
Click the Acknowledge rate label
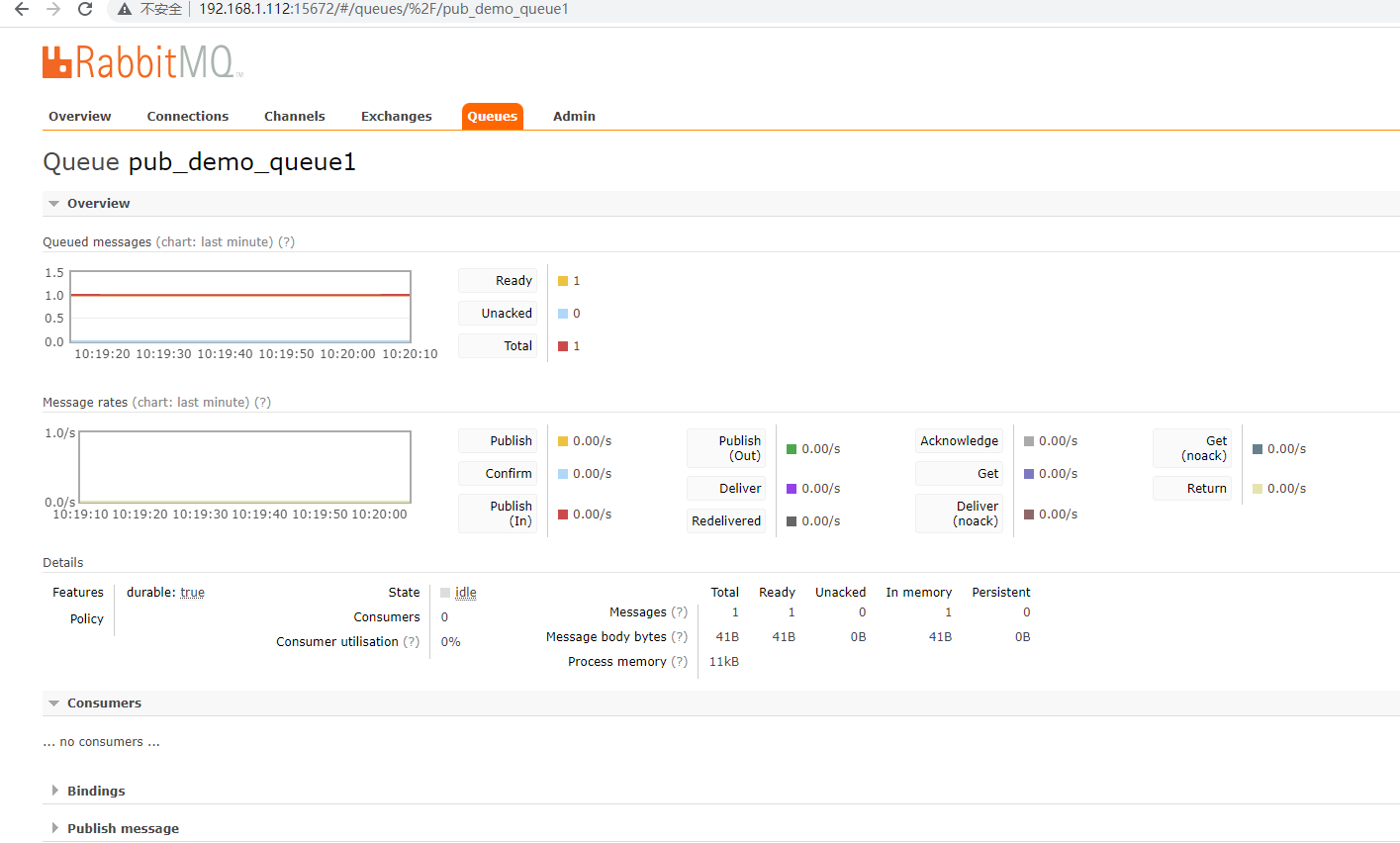[959, 441]
